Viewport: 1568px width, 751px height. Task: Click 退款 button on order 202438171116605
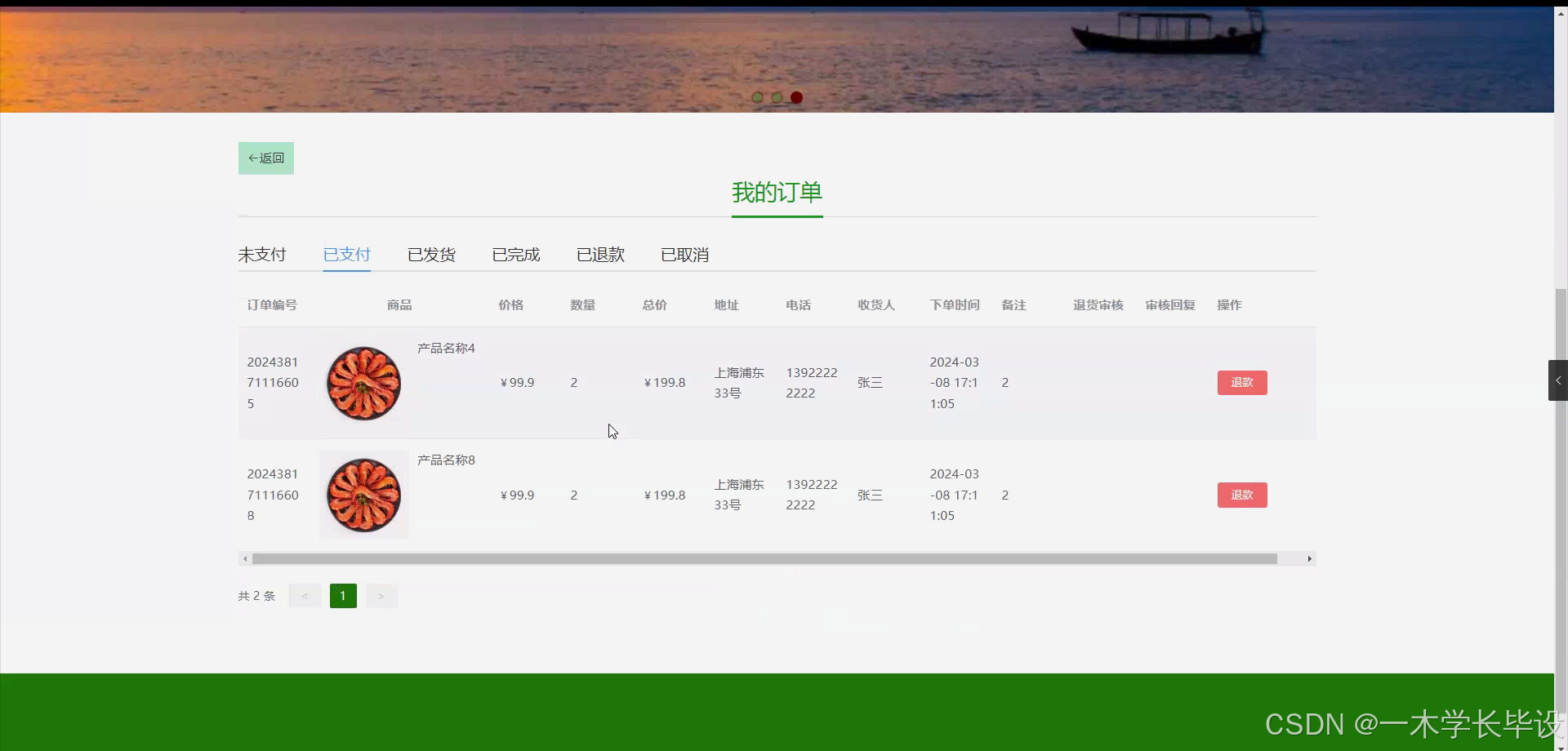click(x=1241, y=382)
